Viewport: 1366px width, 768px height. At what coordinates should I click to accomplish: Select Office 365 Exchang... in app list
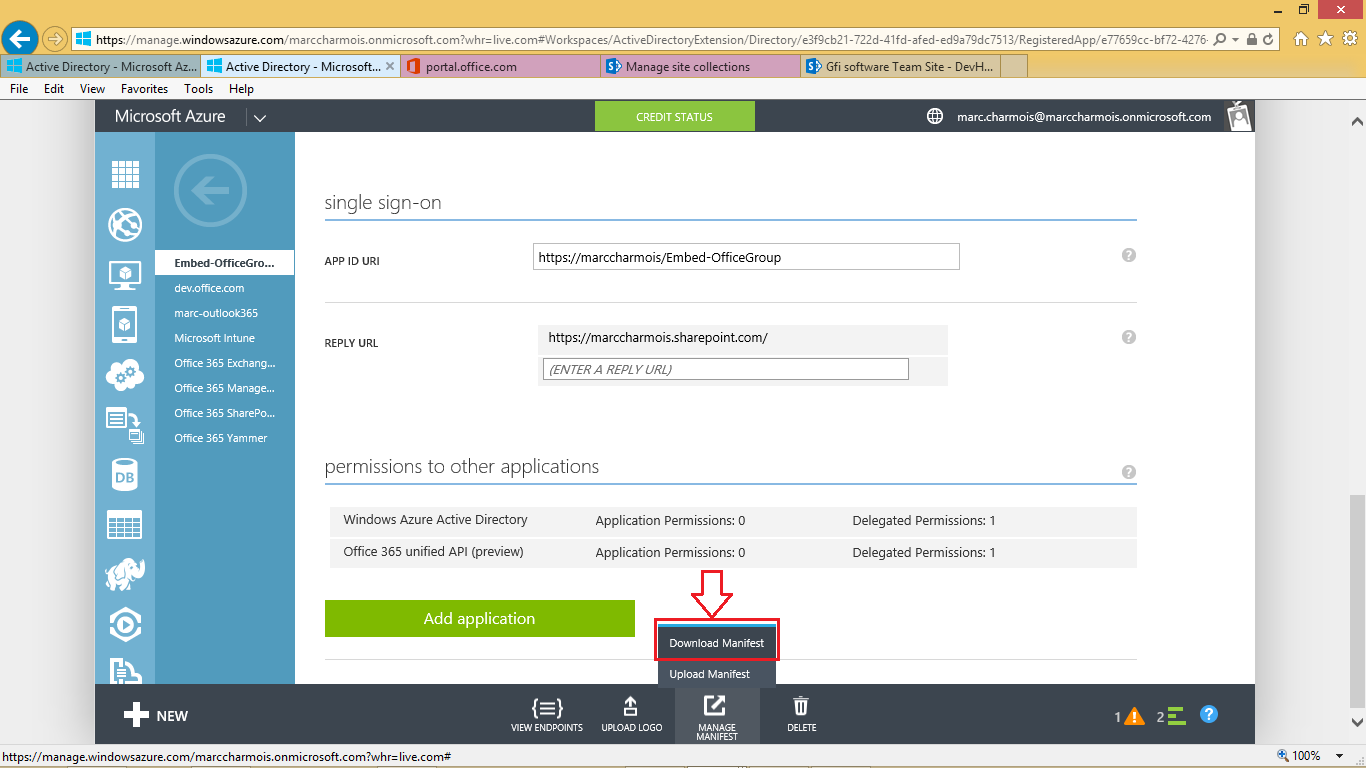225,363
